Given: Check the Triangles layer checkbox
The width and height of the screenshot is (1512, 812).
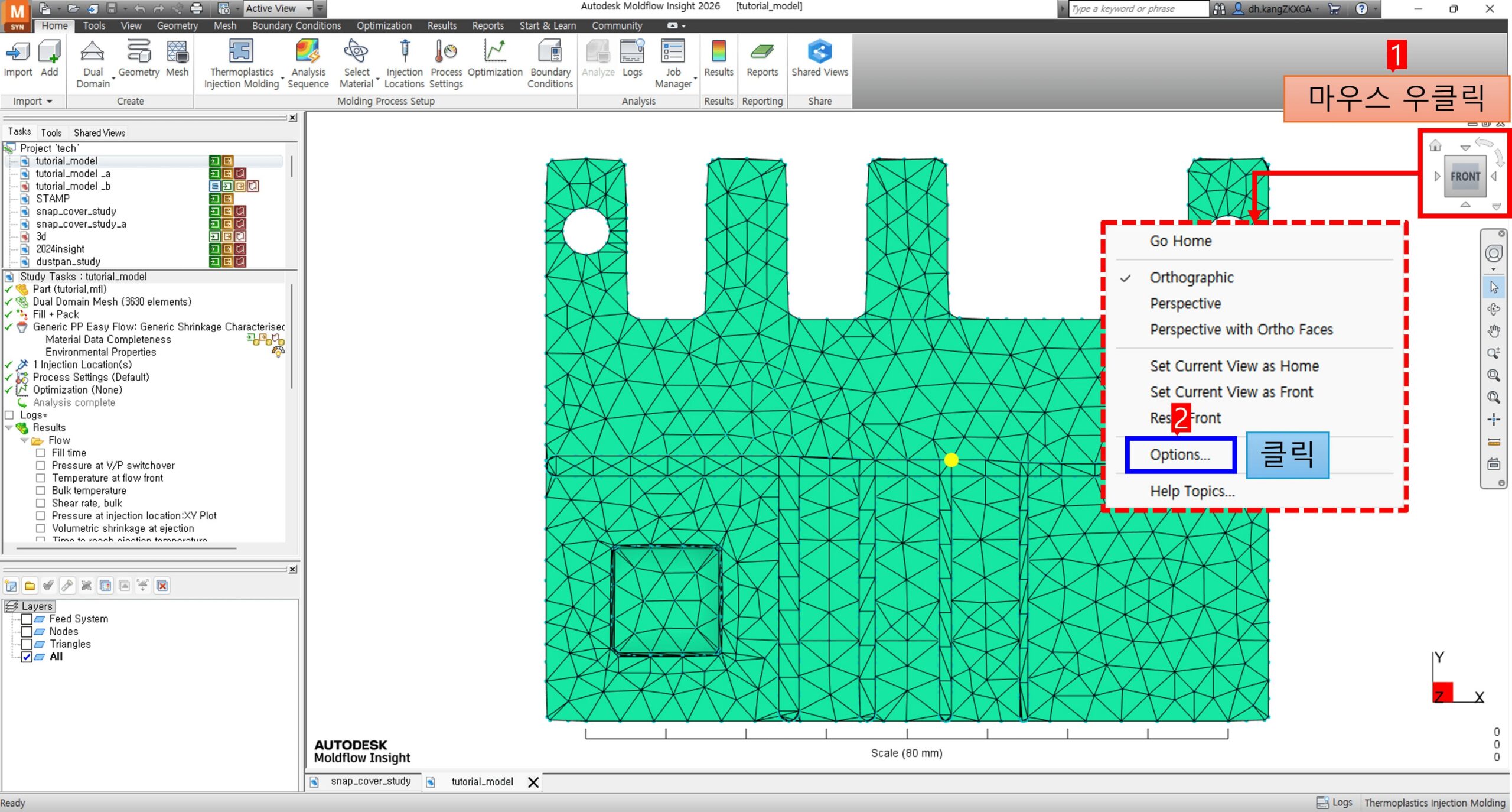Looking at the screenshot, I should point(27,644).
